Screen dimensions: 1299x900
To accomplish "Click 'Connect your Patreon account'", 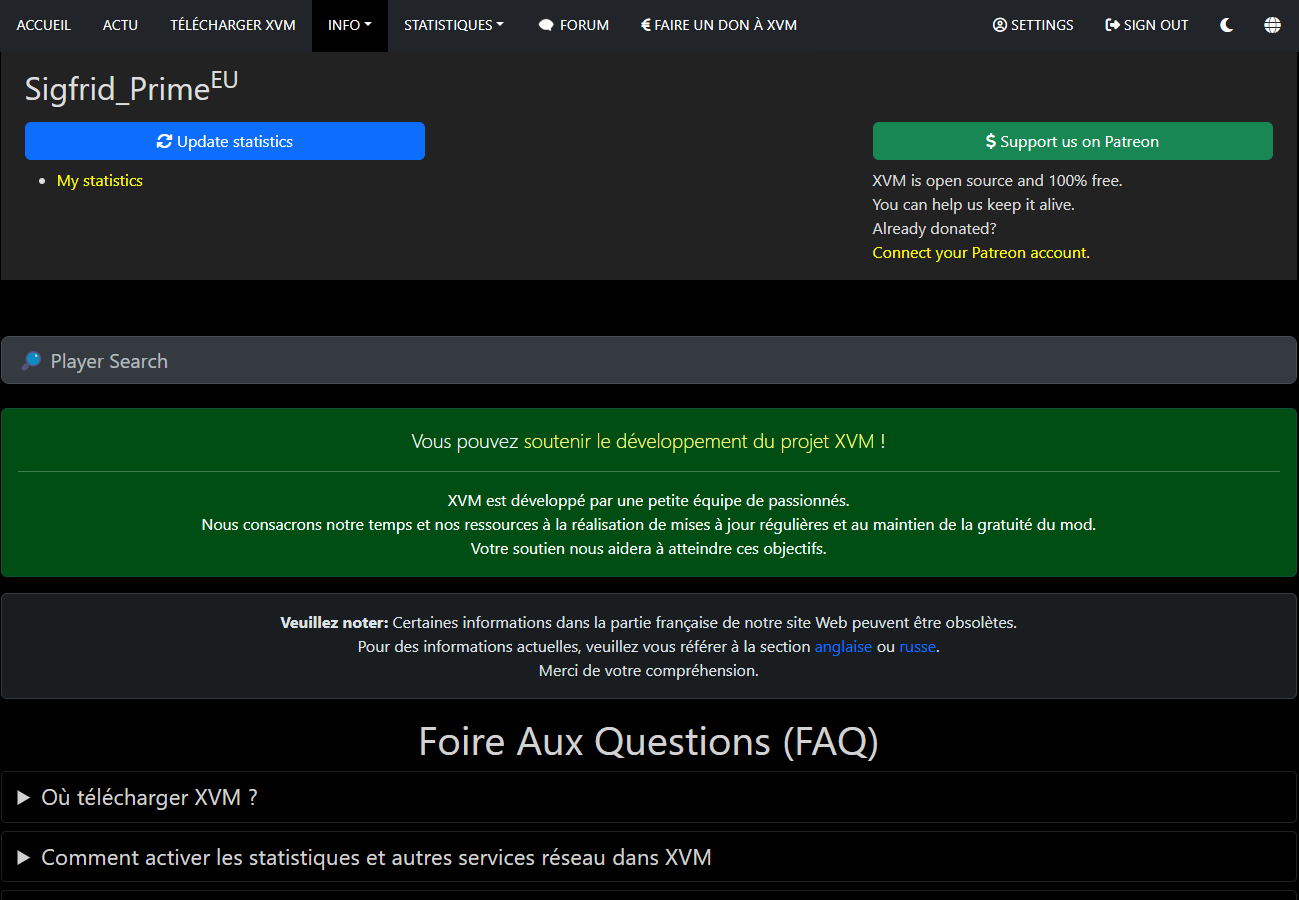I will click(979, 252).
